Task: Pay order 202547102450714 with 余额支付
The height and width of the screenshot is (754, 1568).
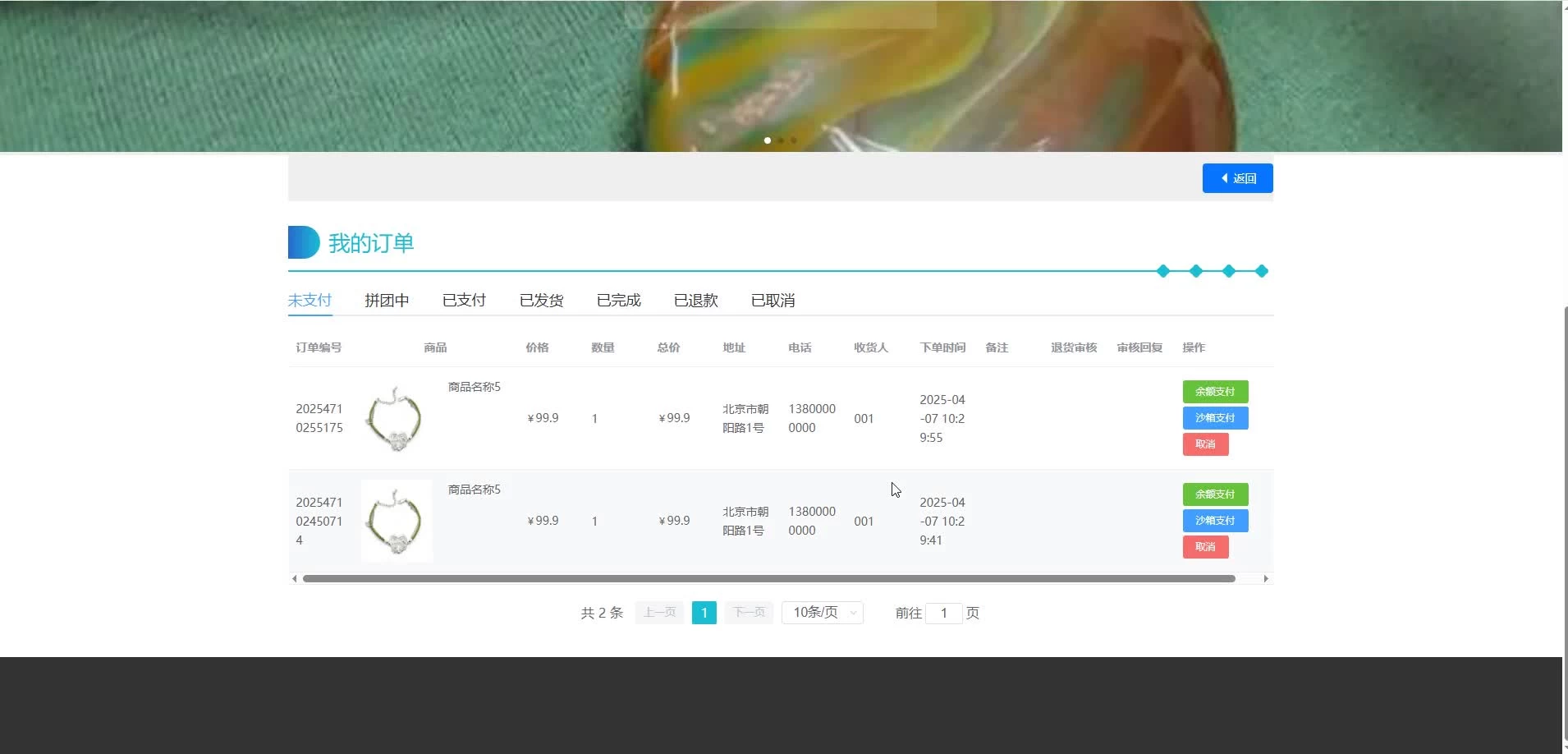Action: pyautogui.click(x=1215, y=494)
